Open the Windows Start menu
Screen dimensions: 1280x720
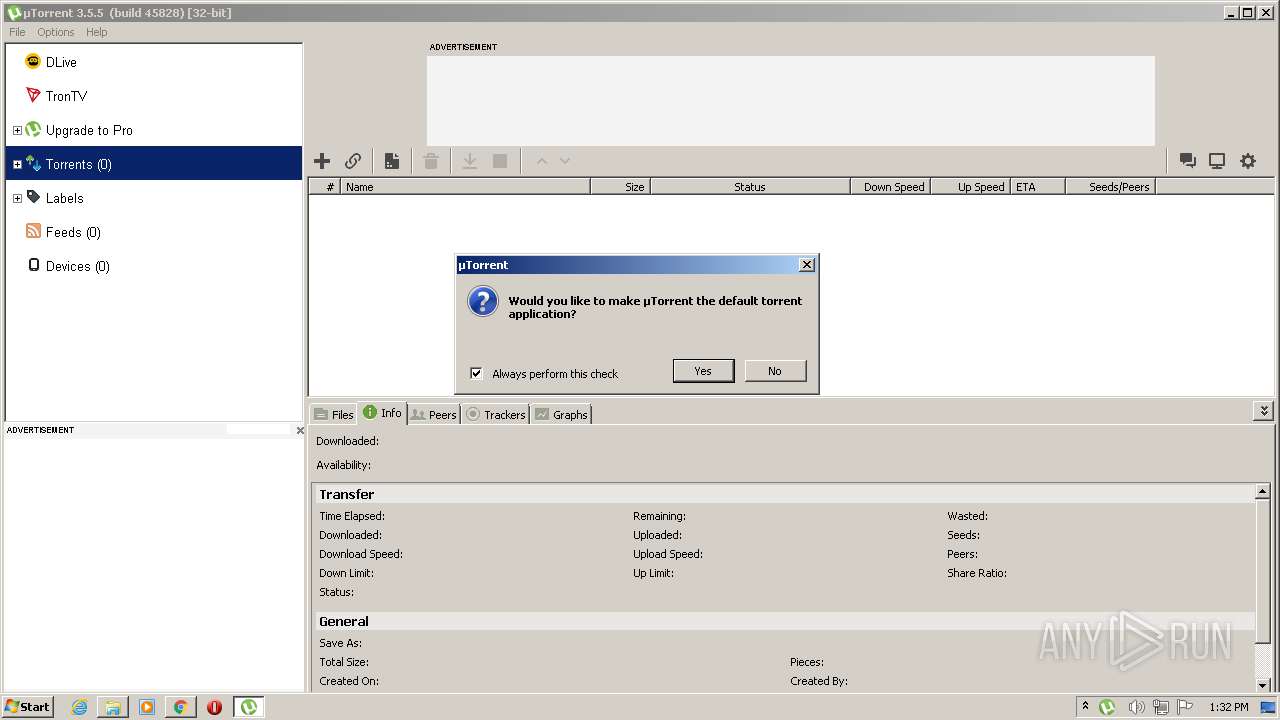click(28, 706)
